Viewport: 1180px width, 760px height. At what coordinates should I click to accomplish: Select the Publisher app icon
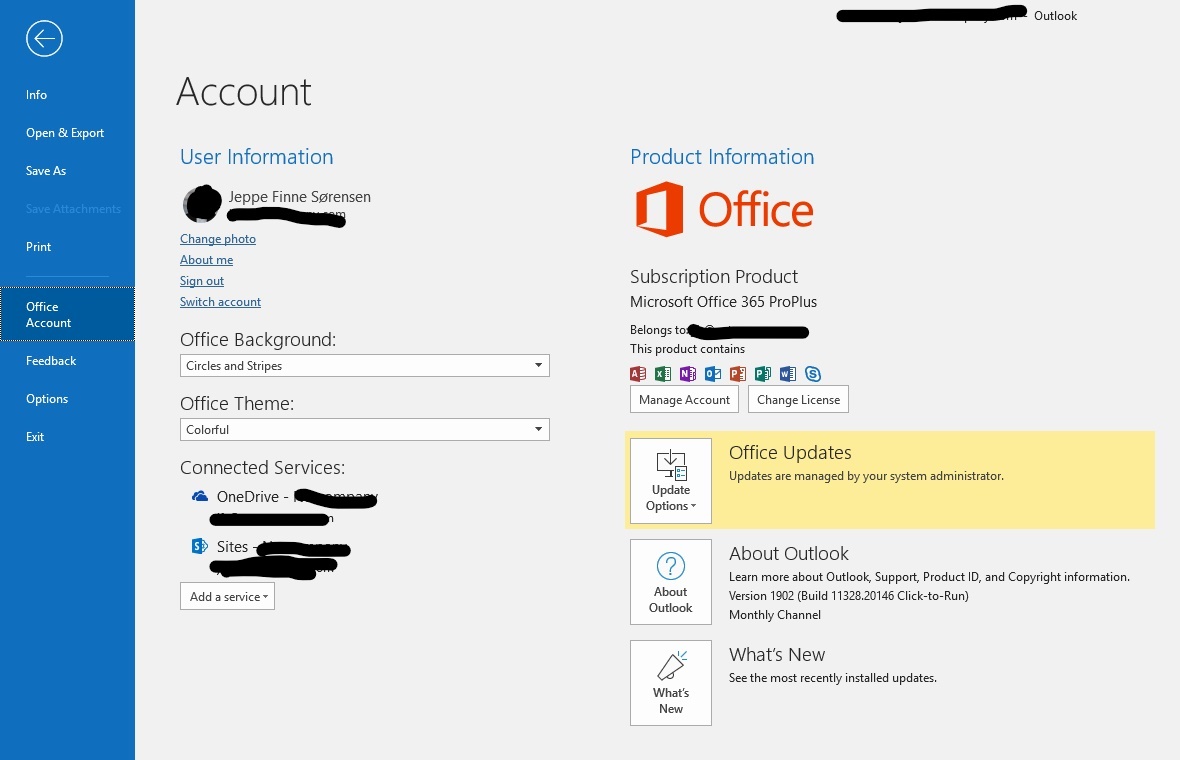click(x=763, y=374)
